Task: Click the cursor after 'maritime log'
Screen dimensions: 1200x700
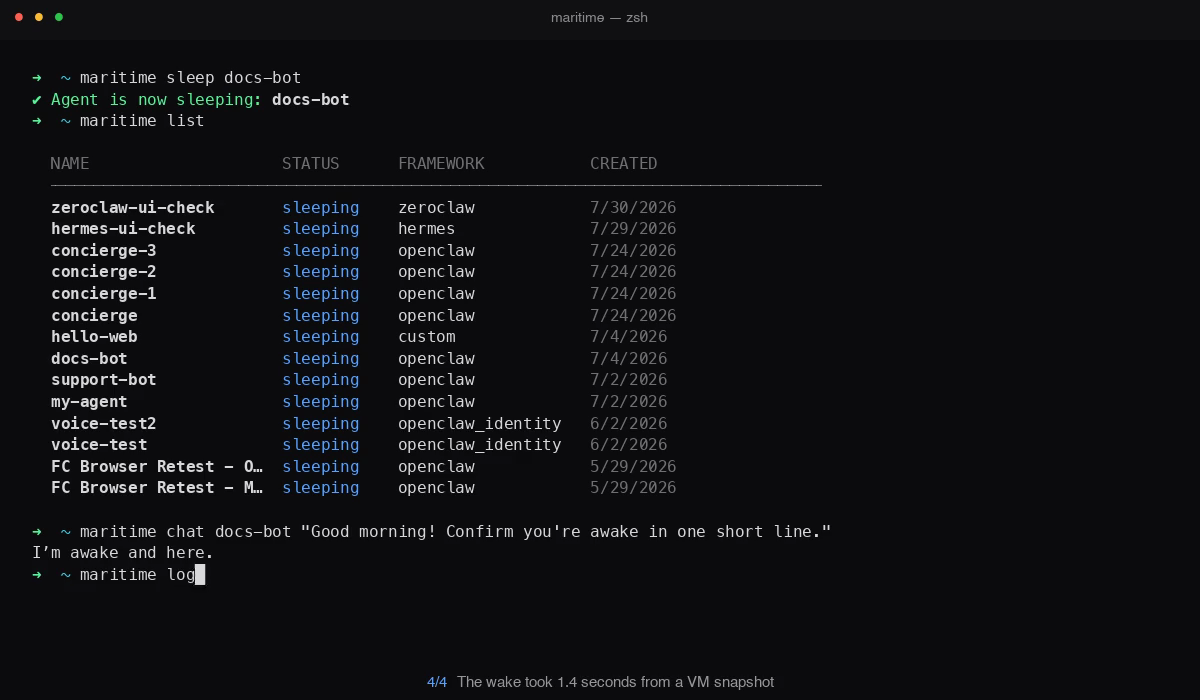Action: [x=200, y=574]
